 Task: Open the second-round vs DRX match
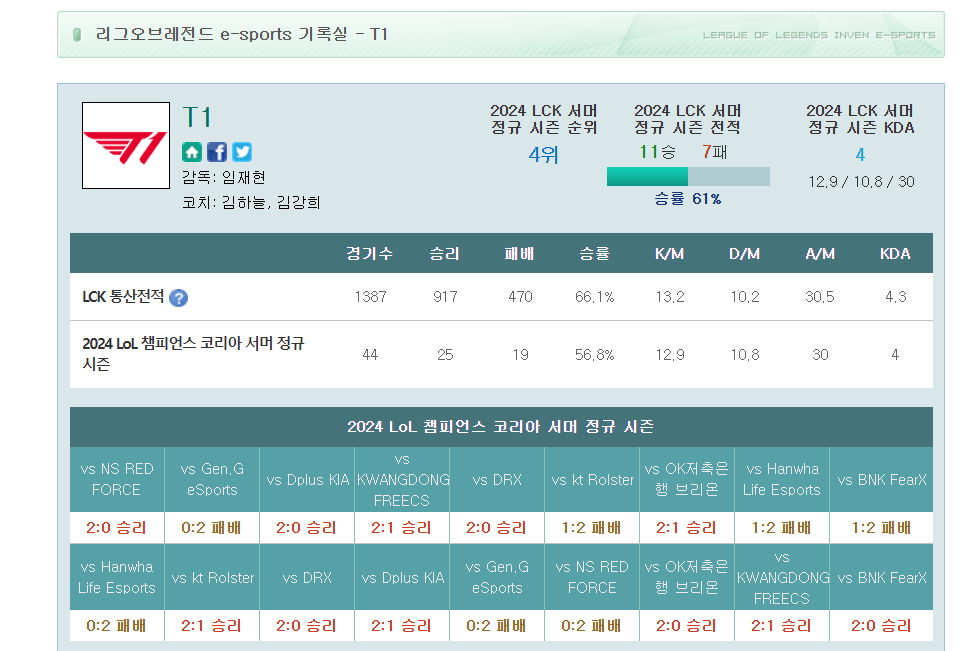click(307, 577)
